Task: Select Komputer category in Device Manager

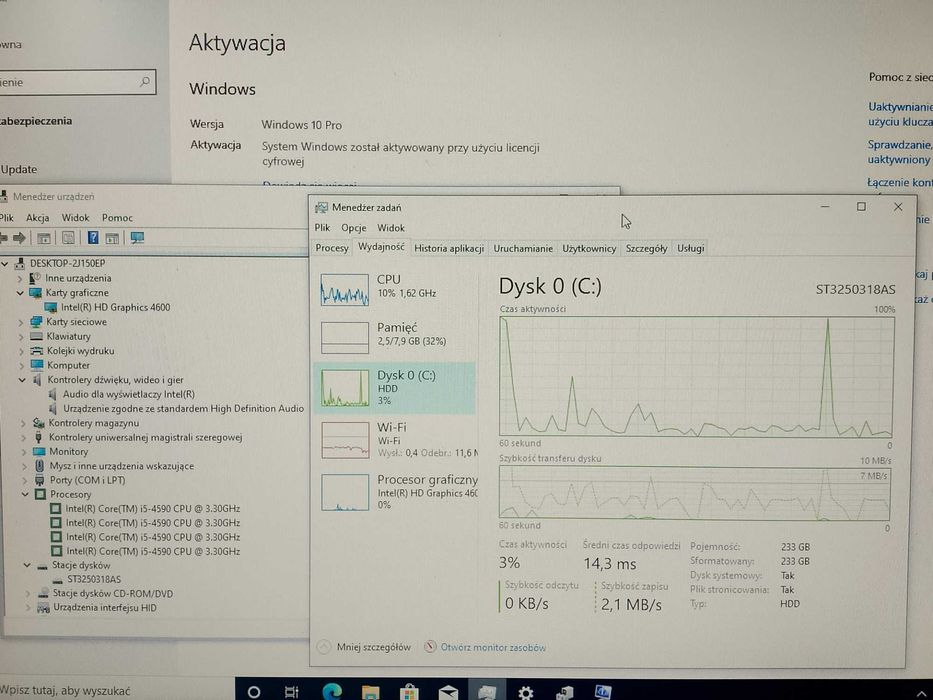Action: [68, 365]
